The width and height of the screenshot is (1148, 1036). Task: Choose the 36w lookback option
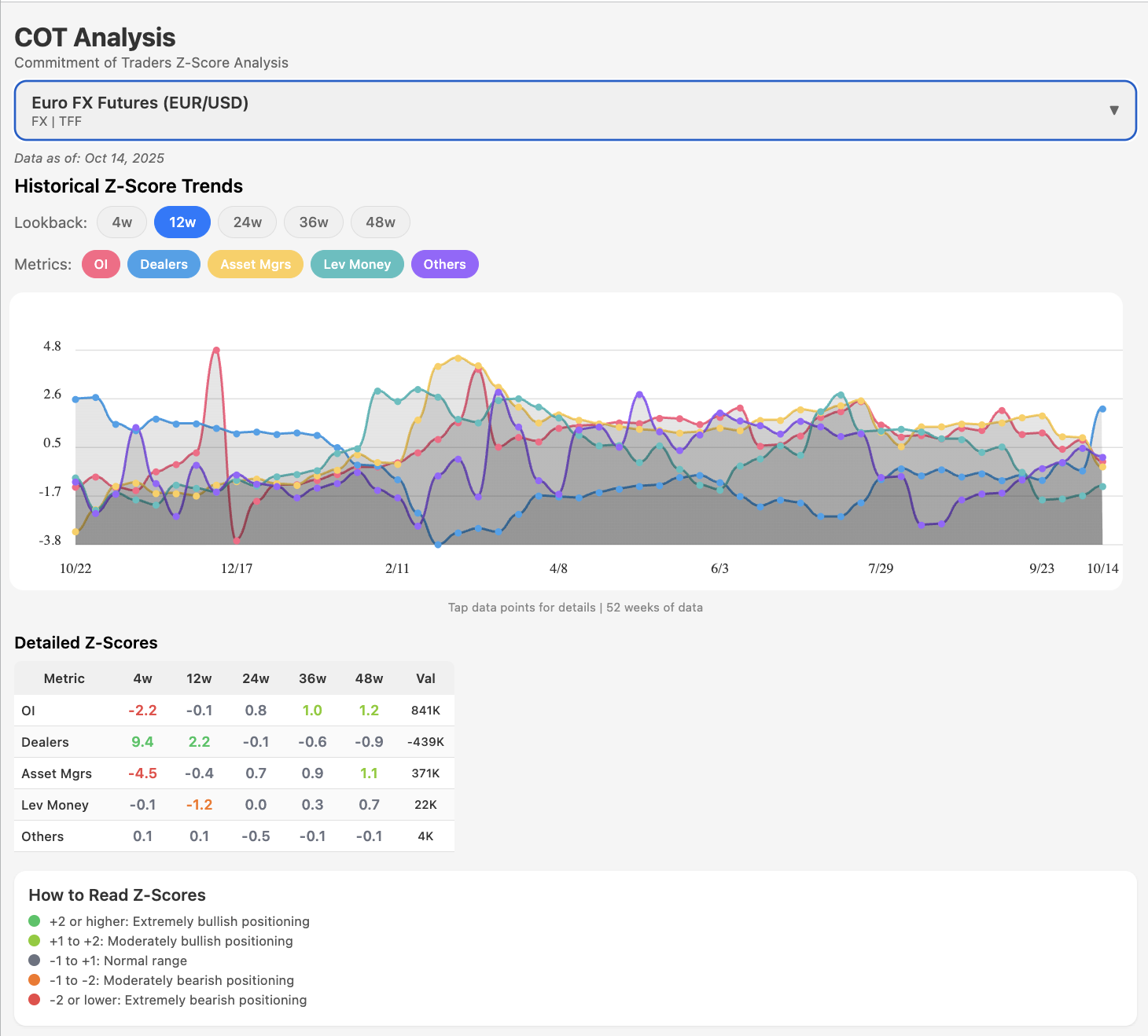pyautogui.click(x=313, y=222)
